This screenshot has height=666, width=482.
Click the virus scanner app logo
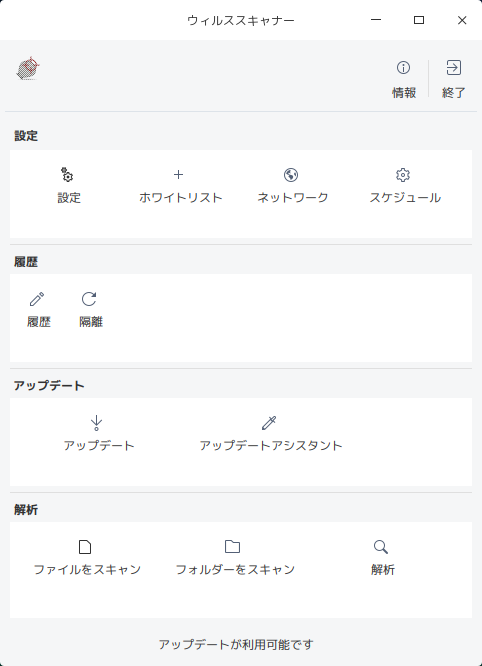pyautogui.click(x=28, y=68)
